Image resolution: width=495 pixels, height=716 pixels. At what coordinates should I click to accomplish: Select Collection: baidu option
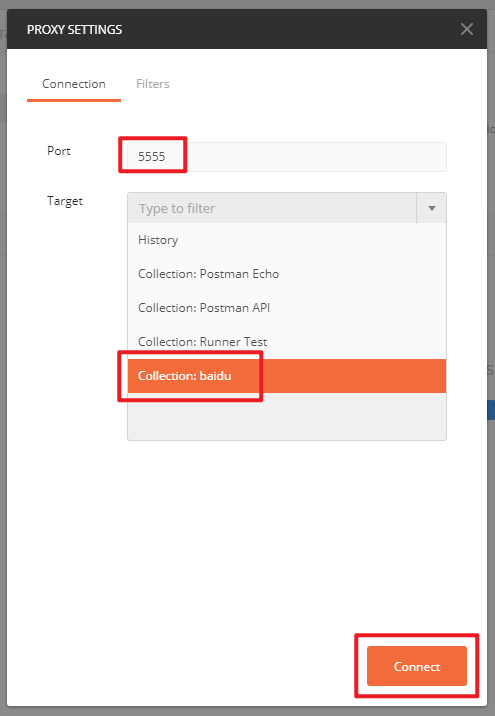[x=287, y=376]
